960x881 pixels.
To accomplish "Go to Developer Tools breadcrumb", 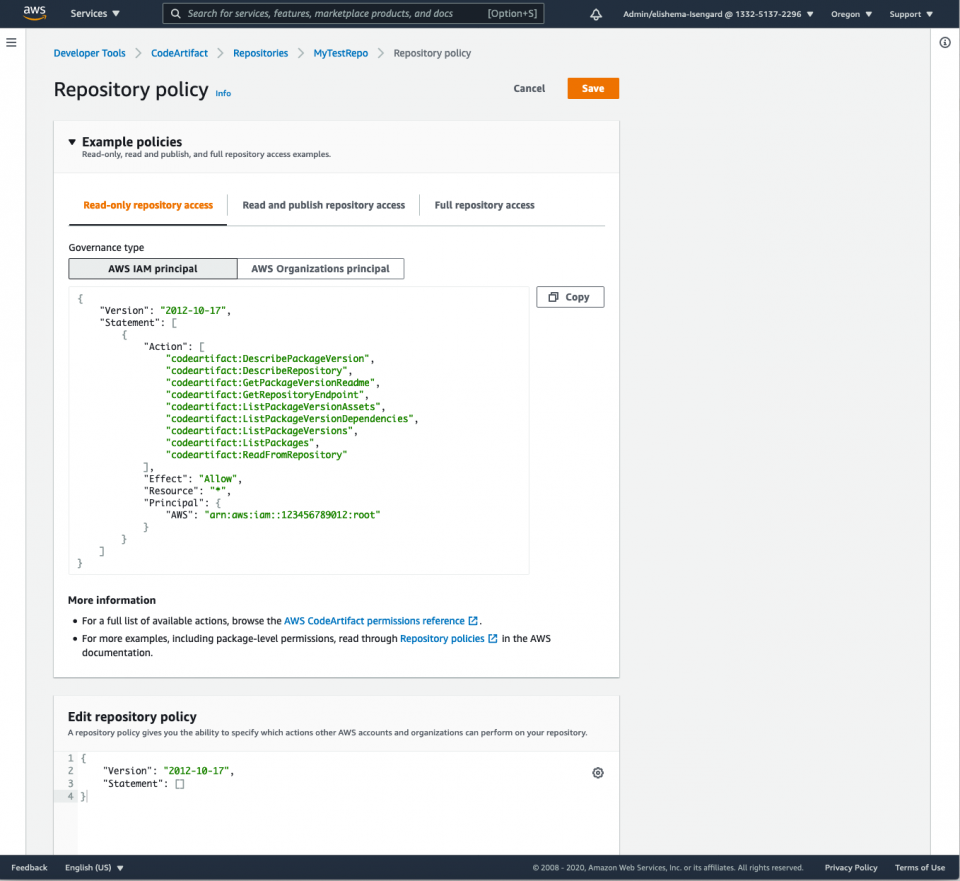I will 89,53.
